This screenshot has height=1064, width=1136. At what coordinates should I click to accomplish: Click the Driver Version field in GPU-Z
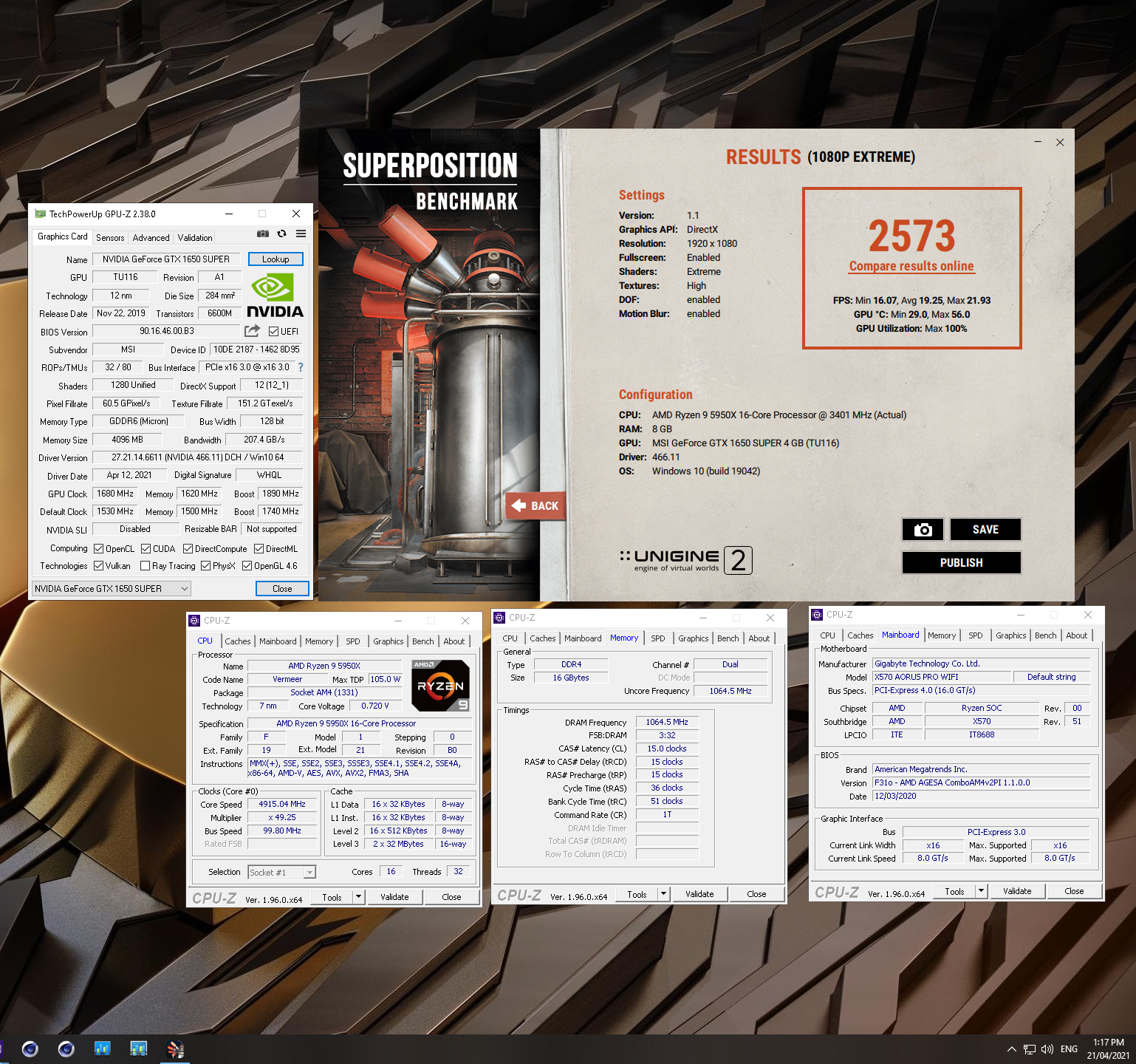[197, 457]
